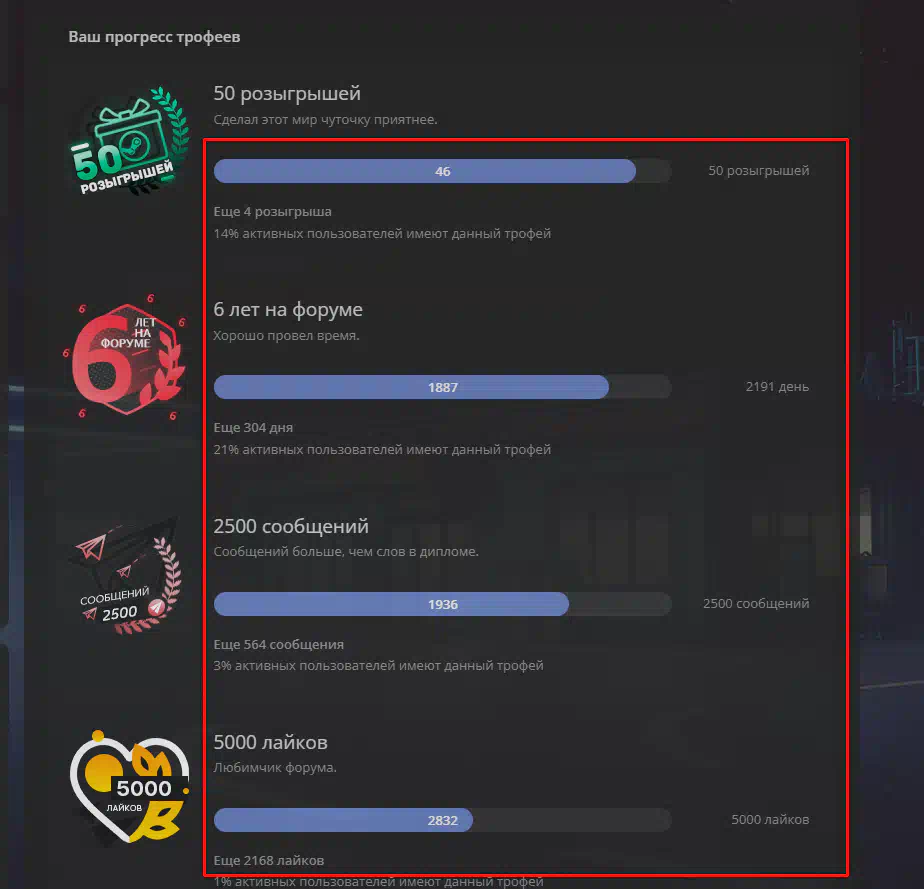Click the 2500 сообщений paper plane badge
Screen dimensions: 924x889
click(x=127, y=576)
